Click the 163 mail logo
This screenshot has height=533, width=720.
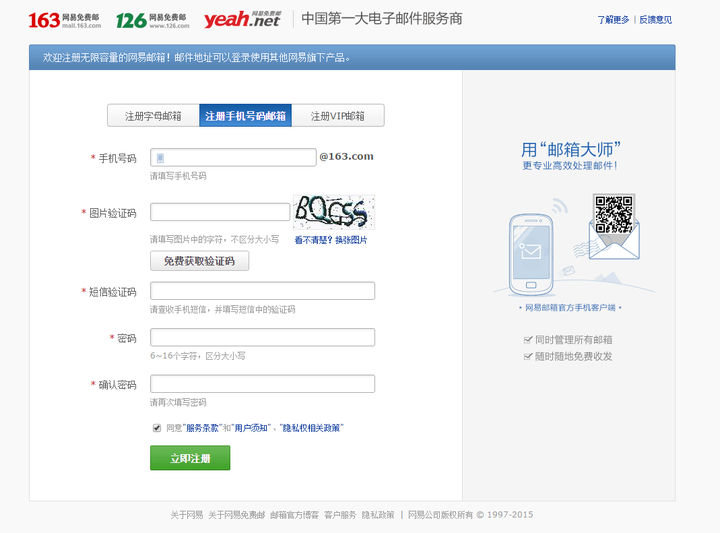click(64, 20)
